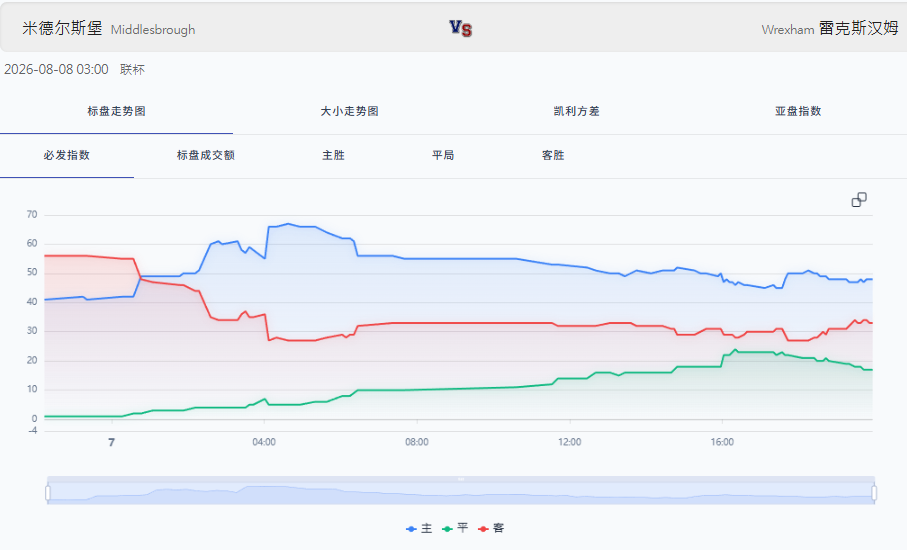Switch to 亚盘指数 tab
The image size is (907, 550).
798,111
